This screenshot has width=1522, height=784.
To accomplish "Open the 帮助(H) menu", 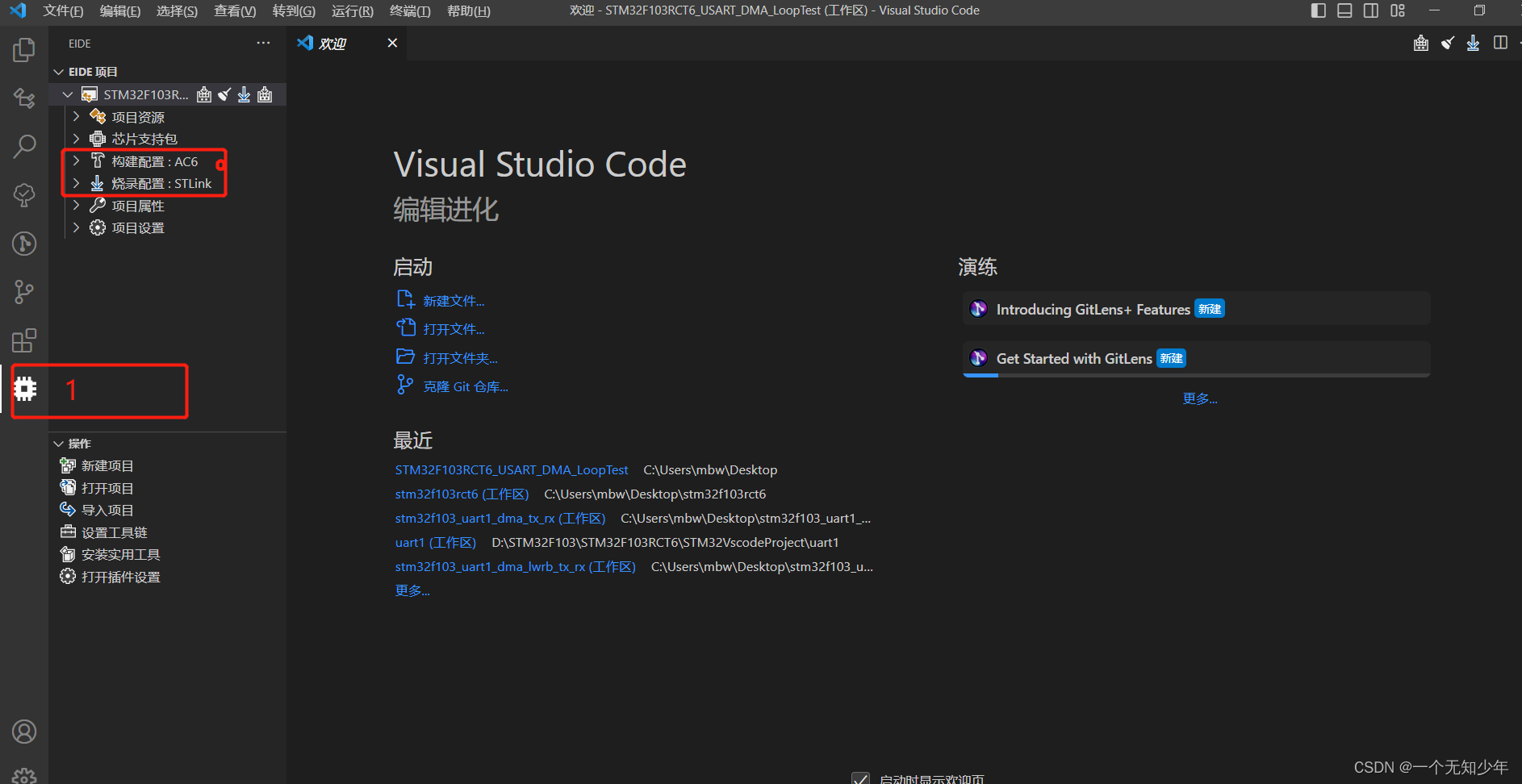I will pos(469,10).
